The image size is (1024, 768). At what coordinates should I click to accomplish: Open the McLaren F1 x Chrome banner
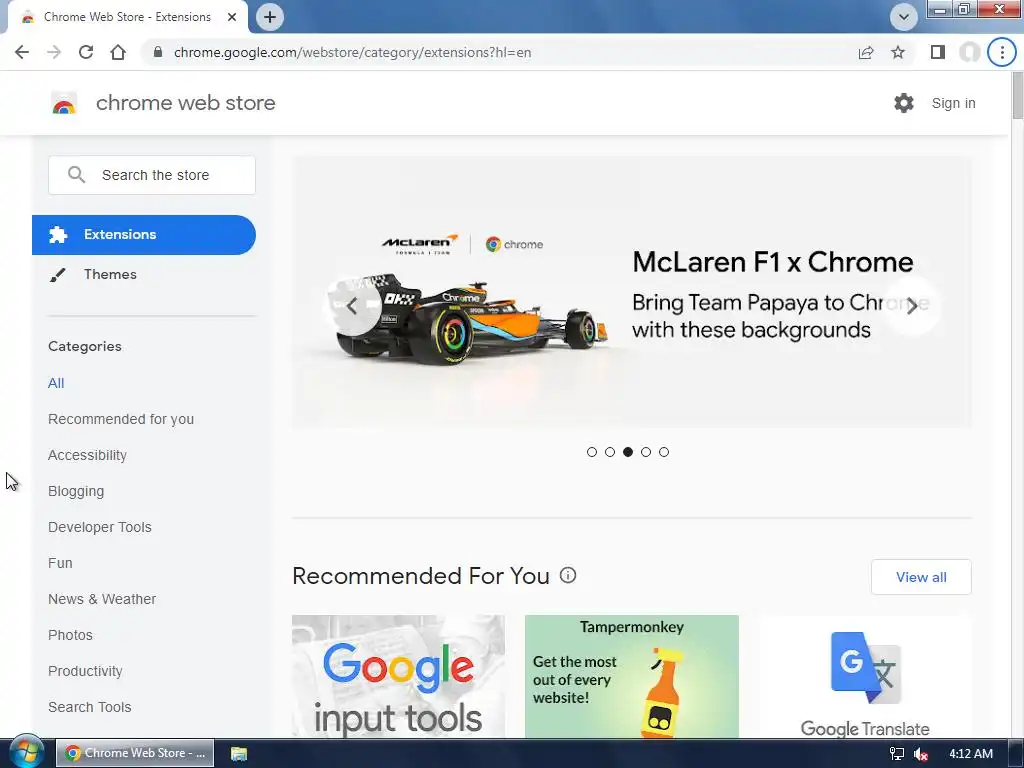632,292
